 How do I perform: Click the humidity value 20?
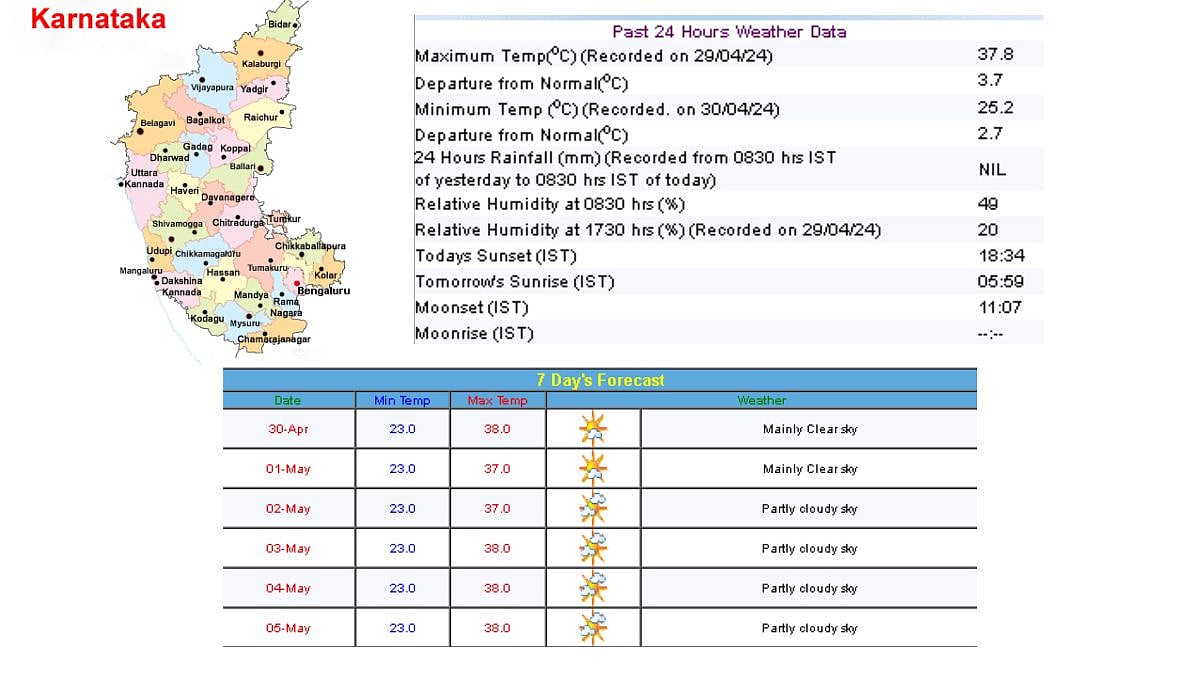point(987,230)
